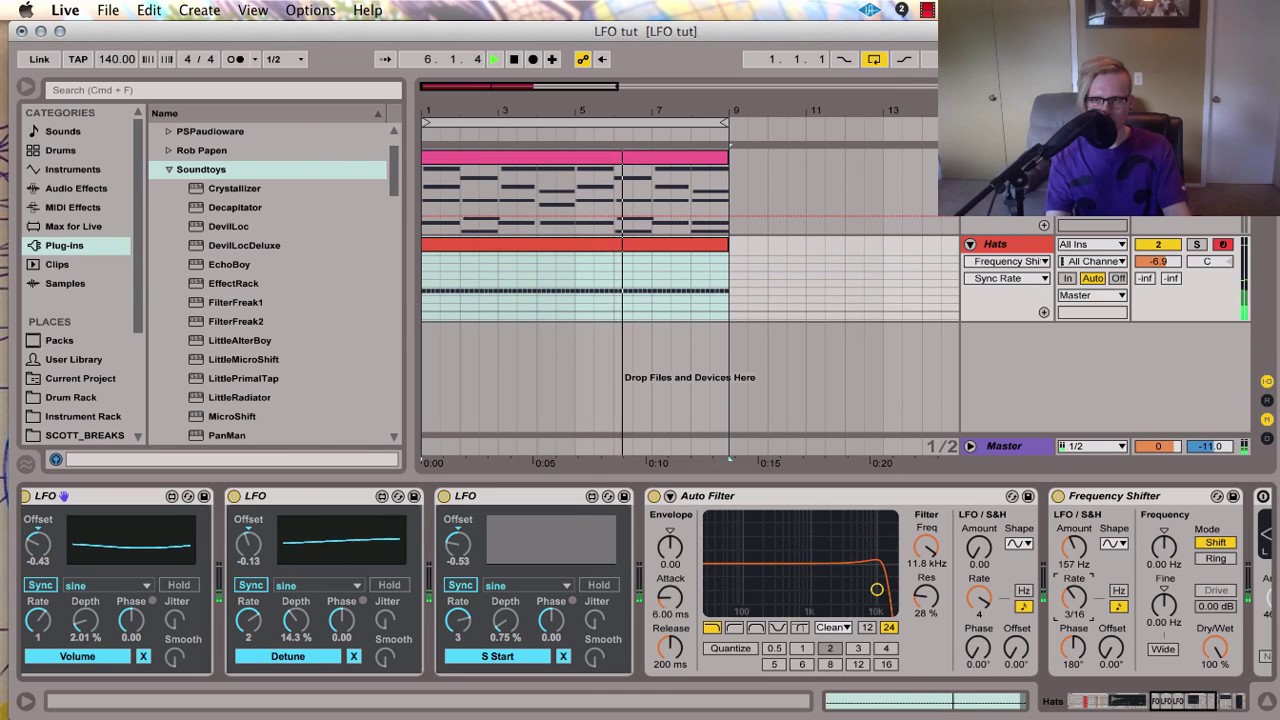
Task: Start playback with the green Play button
Action: [494, 59]
